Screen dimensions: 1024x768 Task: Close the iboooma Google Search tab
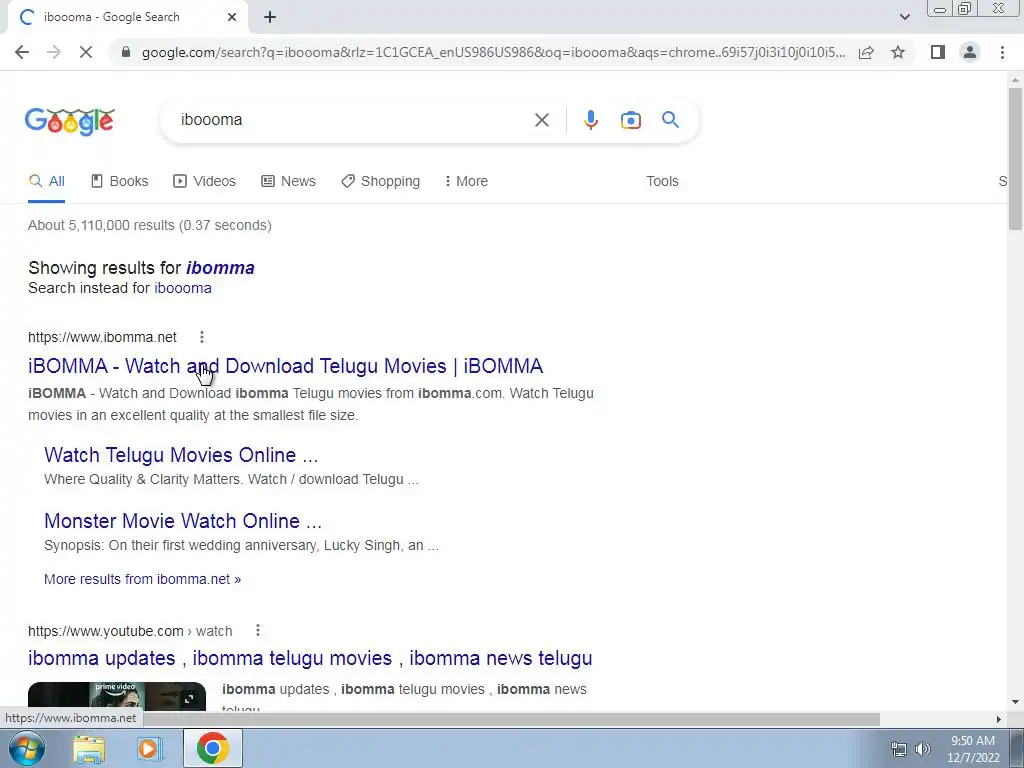232,18
